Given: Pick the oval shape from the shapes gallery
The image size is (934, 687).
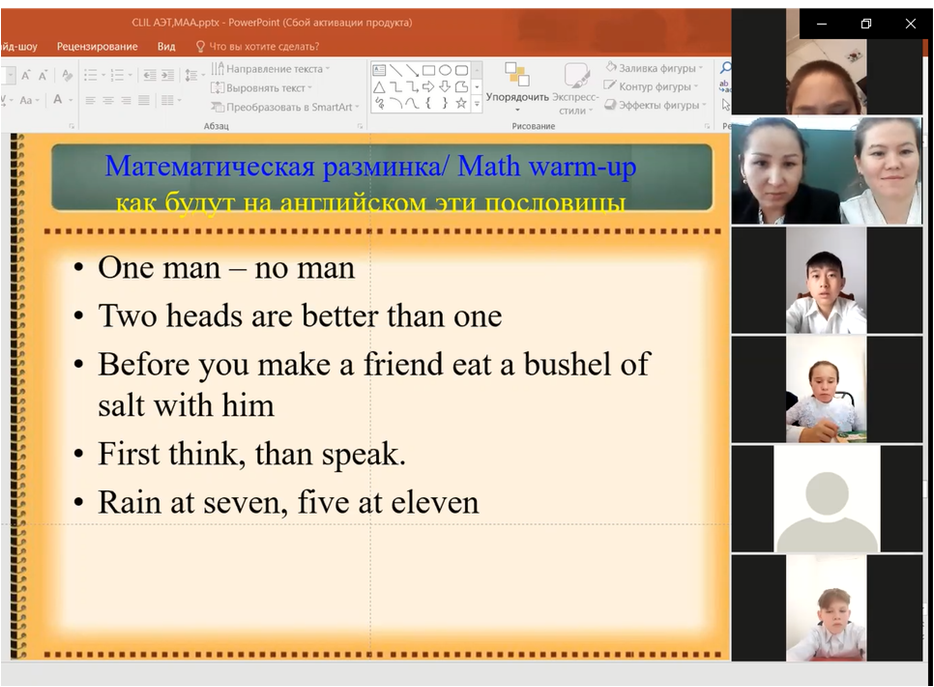Looking at the screenshot, I should [445, 70].
